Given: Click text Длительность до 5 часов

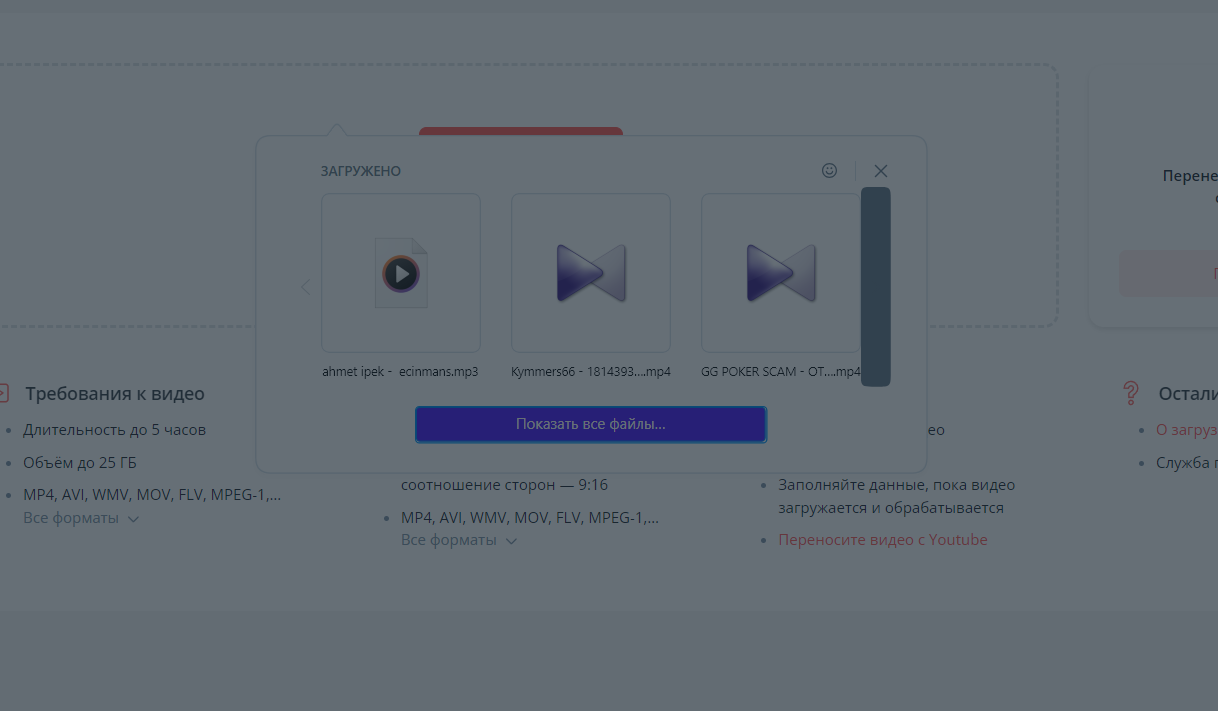Looking at the screenshot, I should pyautogui.click(x=115, y=430).
